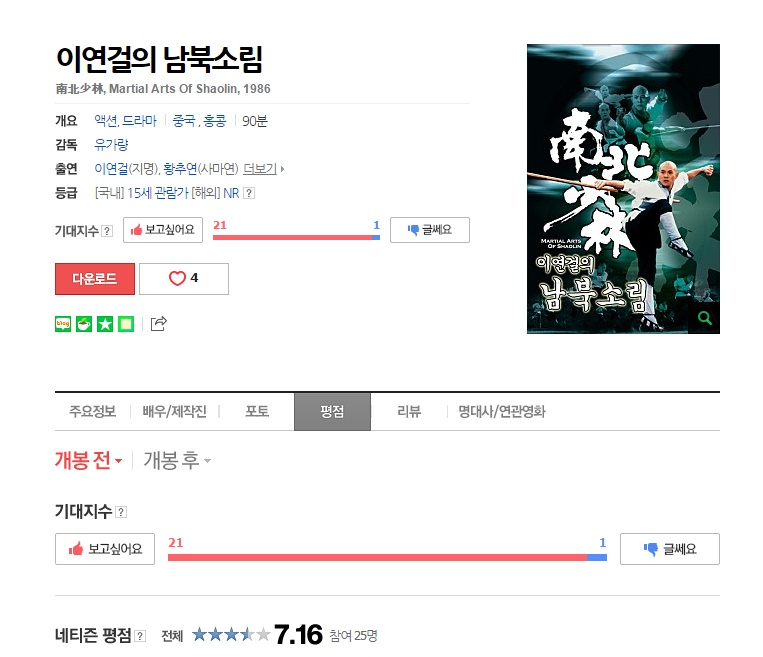
Task: Toggle the heart like button showing 4
Action: 184,279
